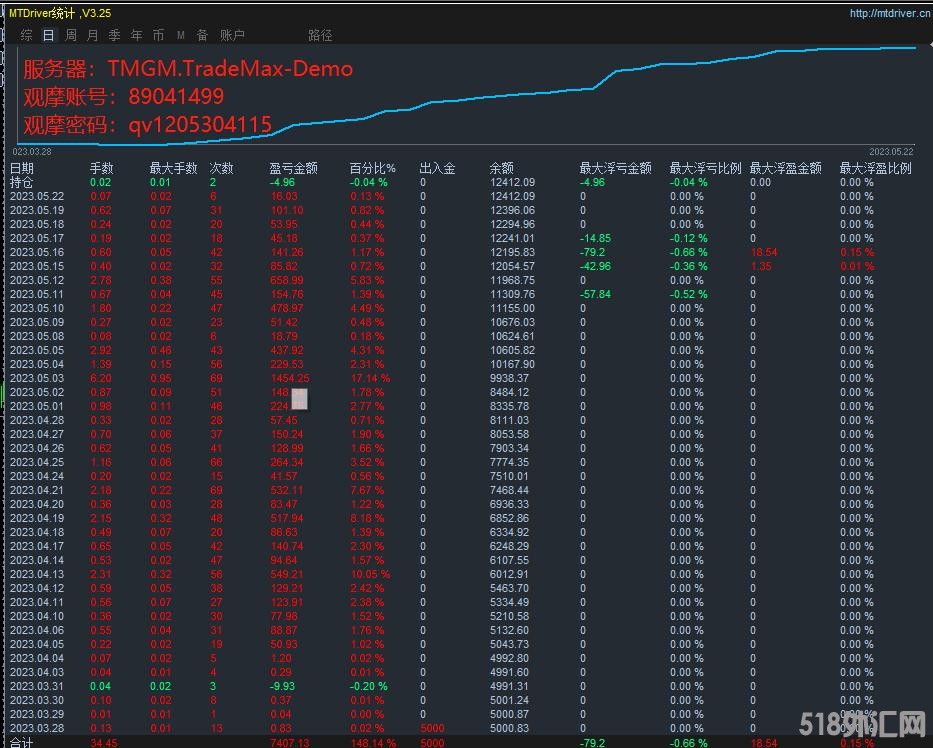
Task: Click the MTDriver统计 ,V3.25 title
Action: 60,12
